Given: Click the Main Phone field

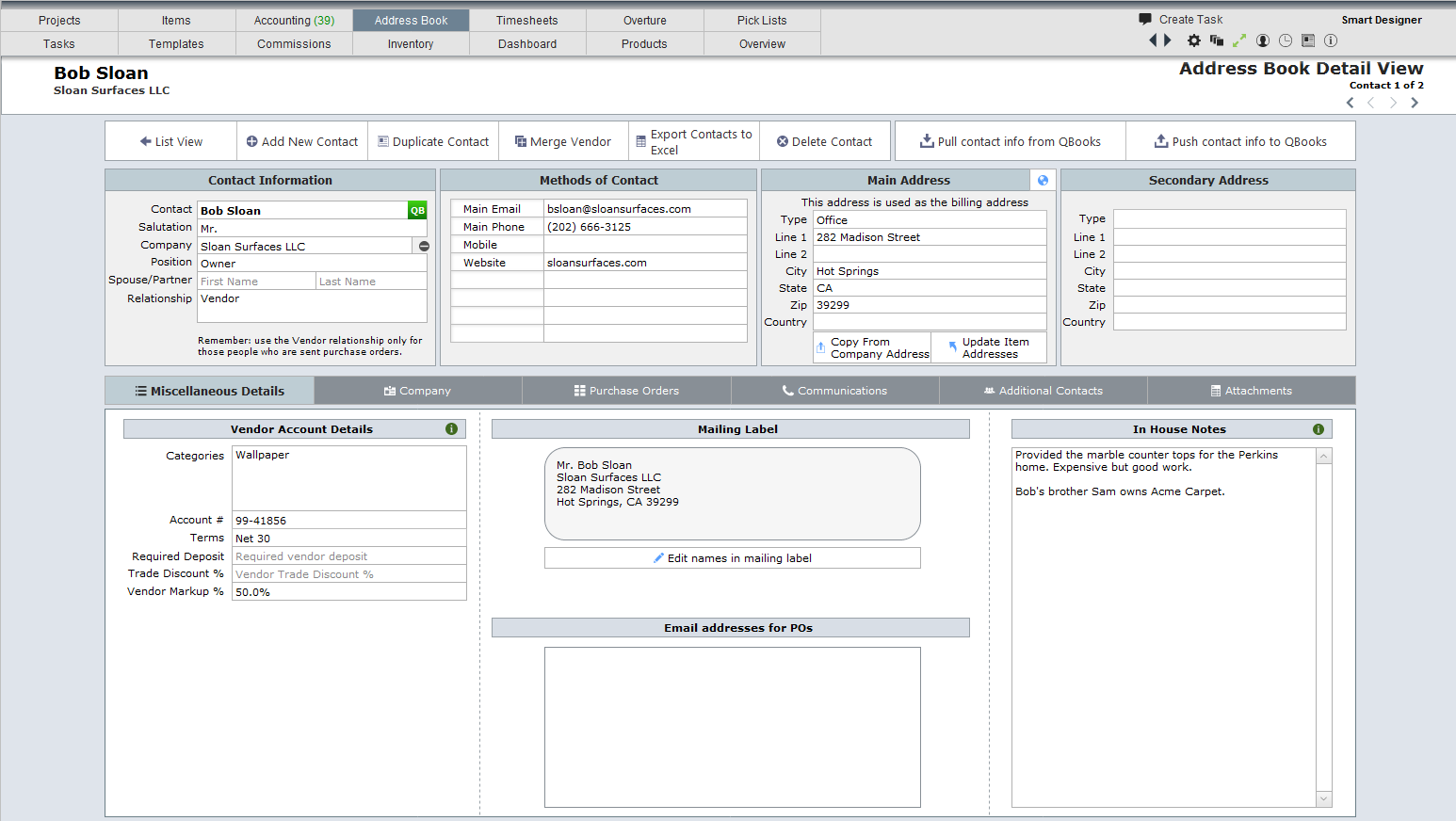Looking at the screenshot, I should pos(645,227).
